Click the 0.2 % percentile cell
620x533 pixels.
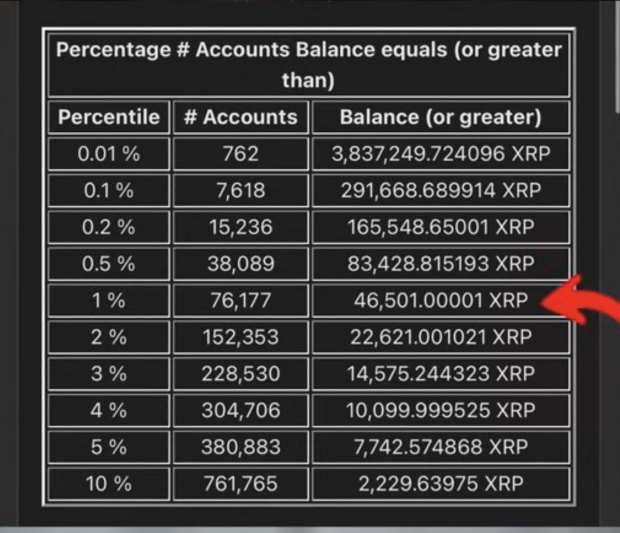tap(109, 227)
